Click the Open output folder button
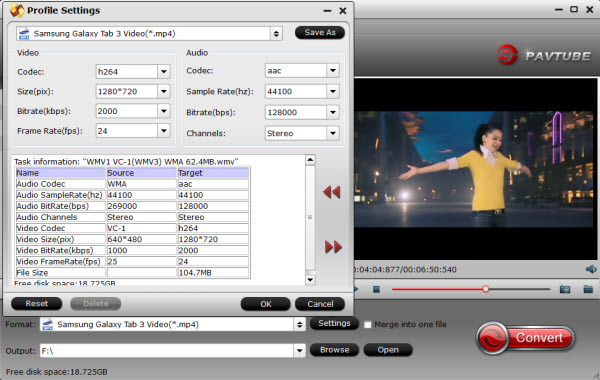The image size is (600, 380). click(388, 350)
